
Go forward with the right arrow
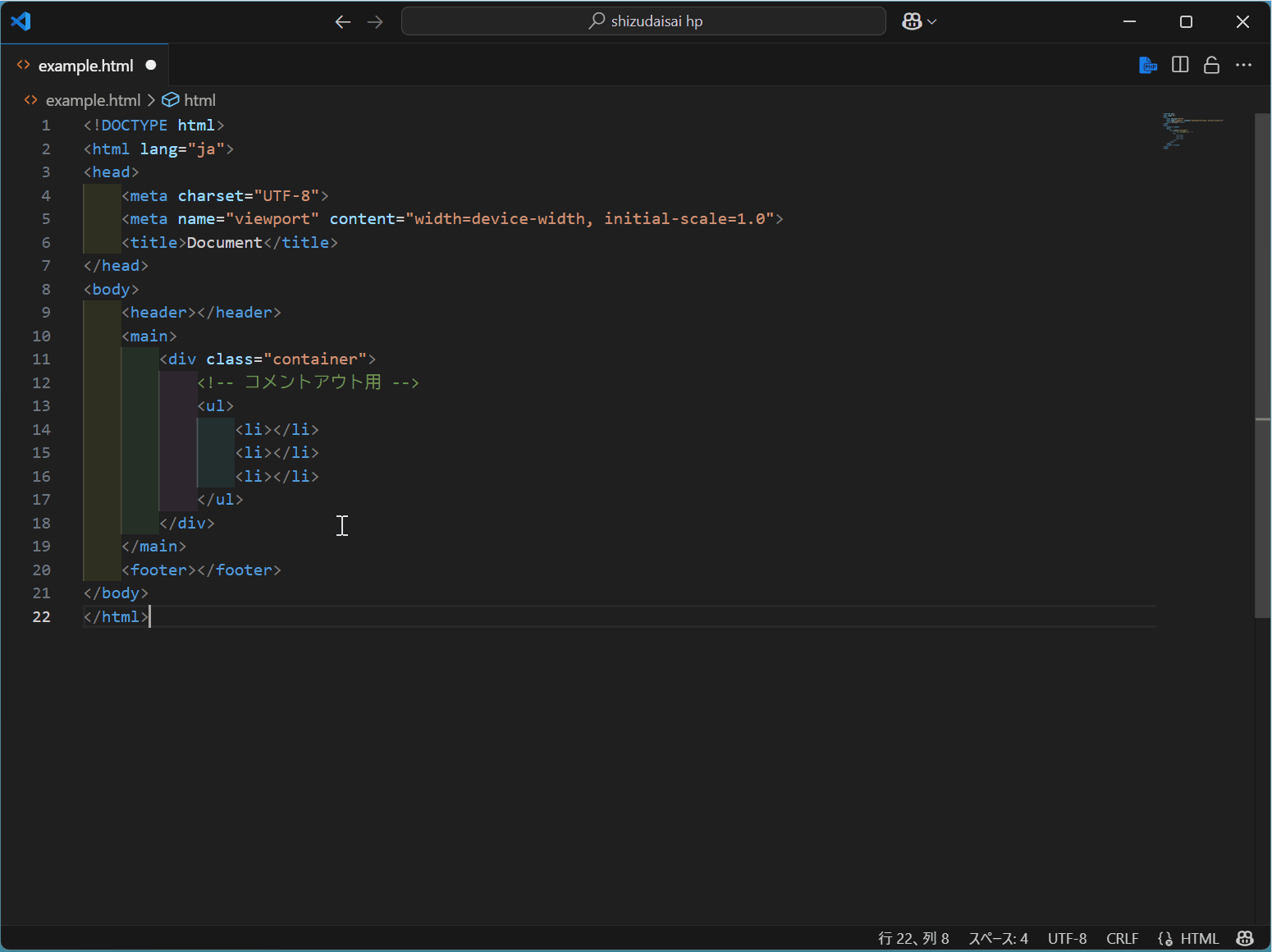click(375, 22)
